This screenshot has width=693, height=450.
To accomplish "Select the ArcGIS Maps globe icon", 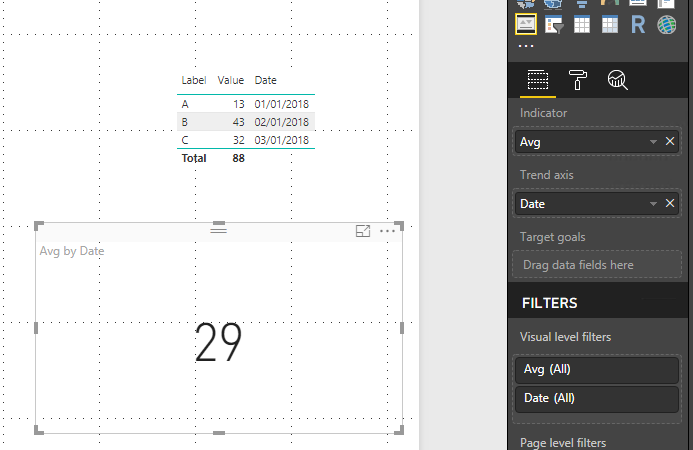I will pyautogui.click(x=666, y=24).
